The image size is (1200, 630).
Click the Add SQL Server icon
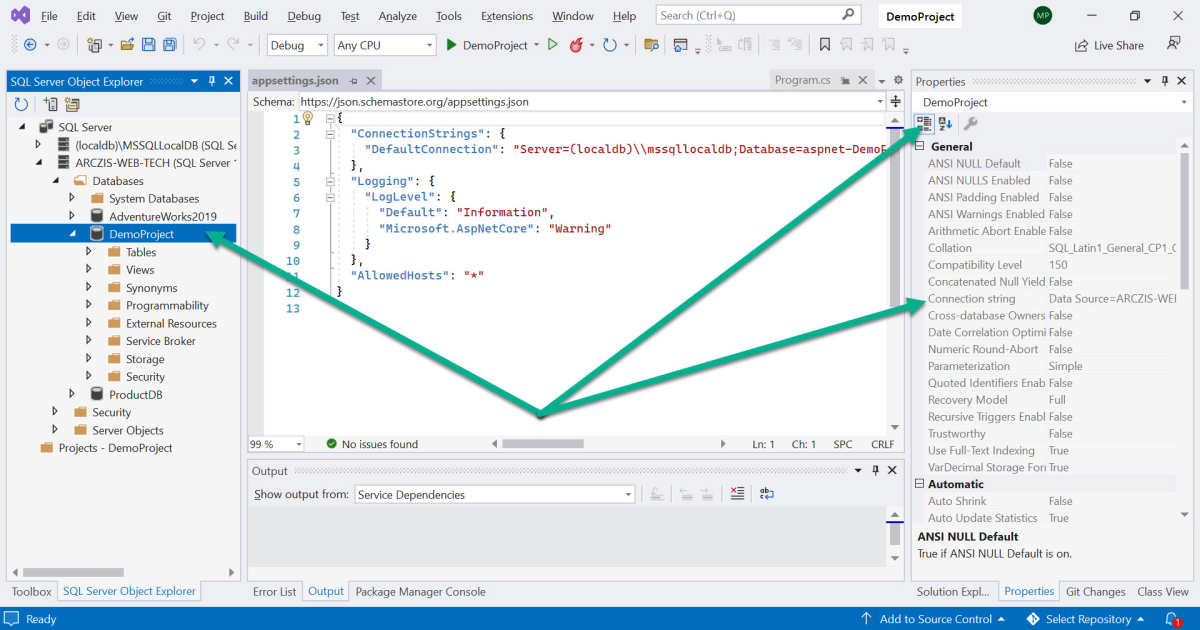click(x=50, y=104)
